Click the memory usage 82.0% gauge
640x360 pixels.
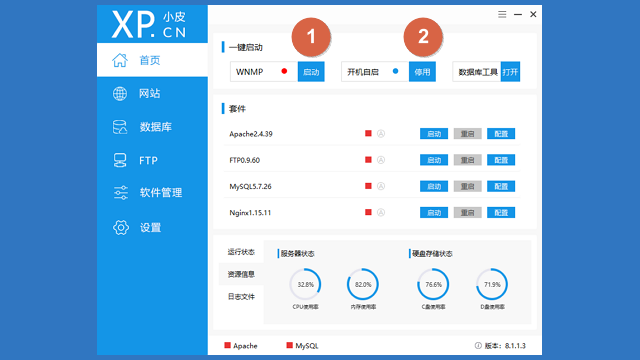tap(363, 284)
